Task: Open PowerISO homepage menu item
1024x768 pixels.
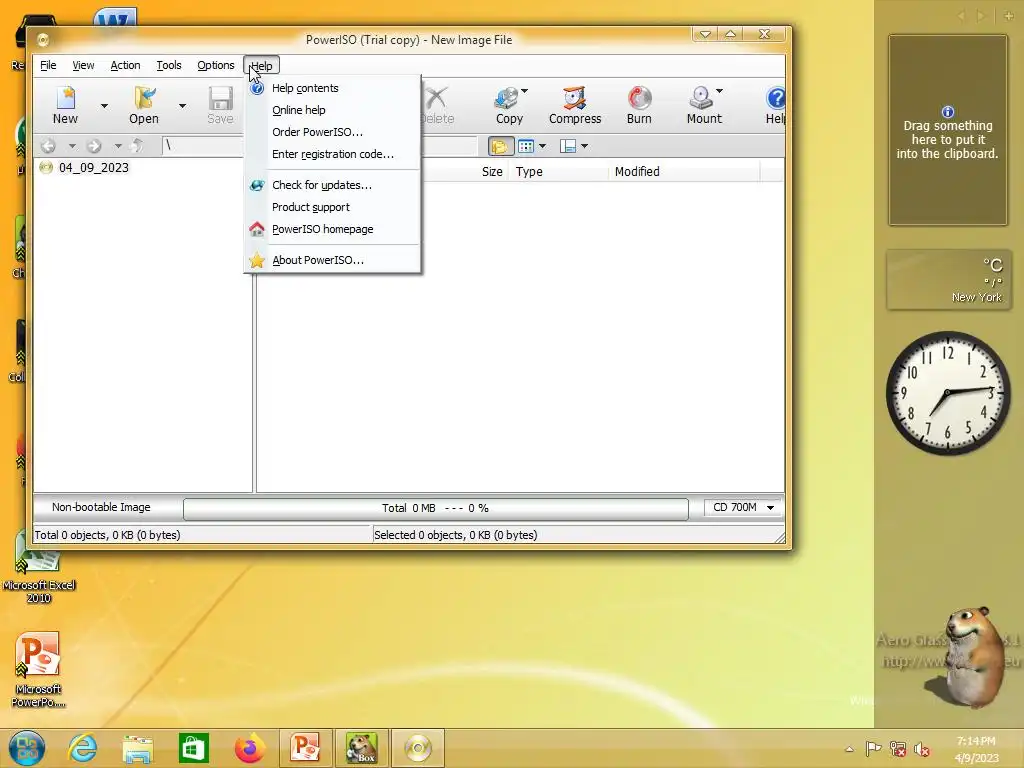Action: pyautogui.click(x=332, y=229)
